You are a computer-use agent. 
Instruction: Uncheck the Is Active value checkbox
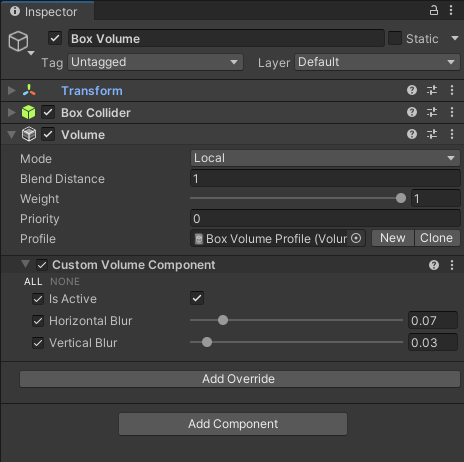(x=197, y=298)
